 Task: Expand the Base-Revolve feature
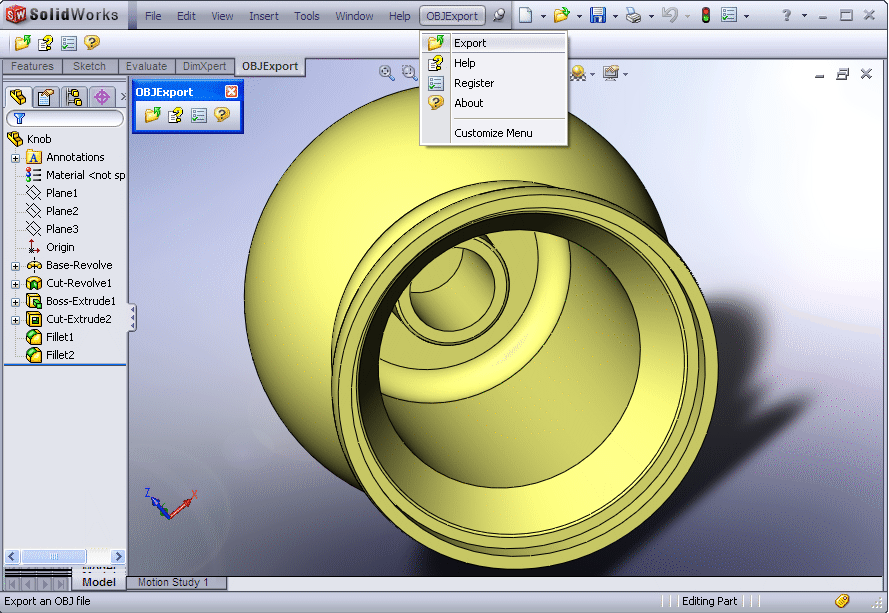(x=15, y=266)
